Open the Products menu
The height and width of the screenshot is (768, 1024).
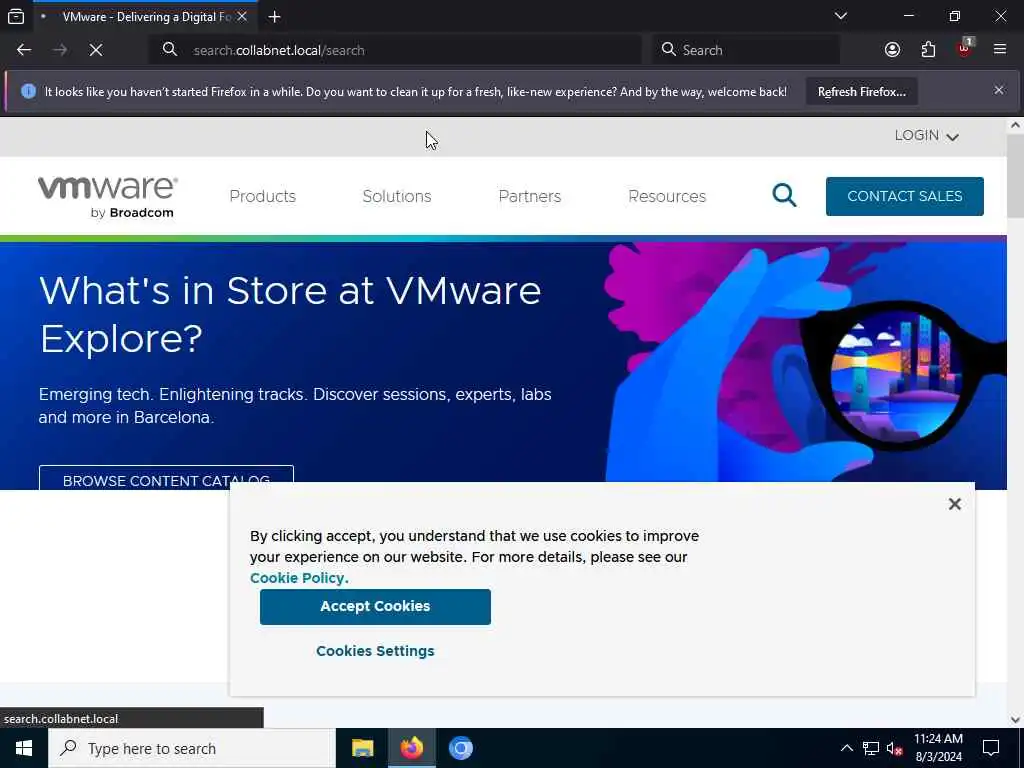(x=263, y=196)
